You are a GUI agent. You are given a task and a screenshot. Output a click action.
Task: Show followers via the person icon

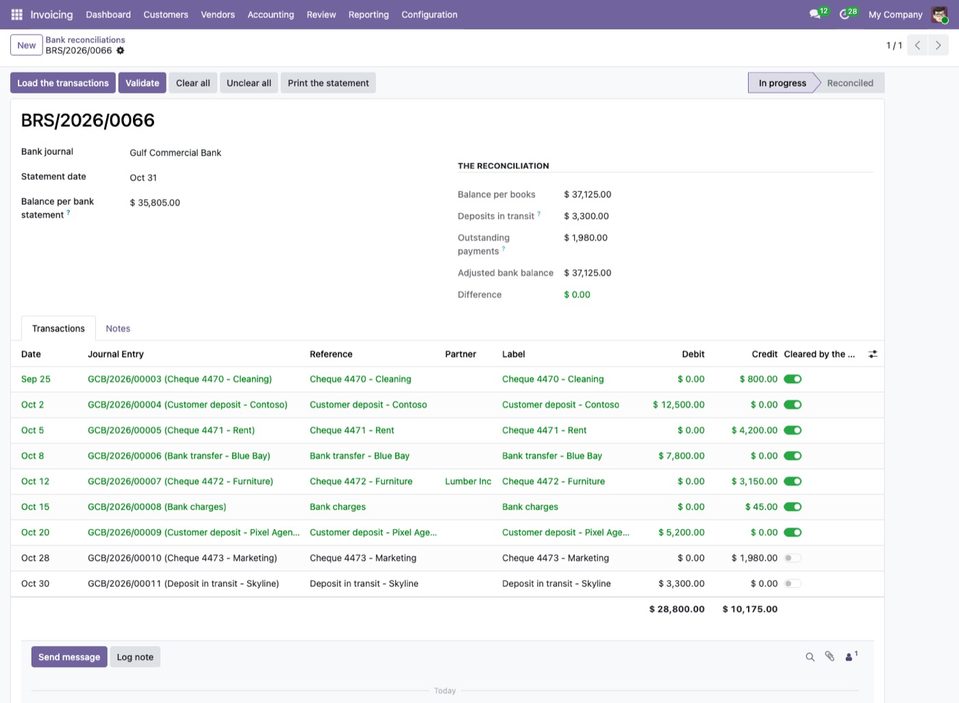point(851,657)
